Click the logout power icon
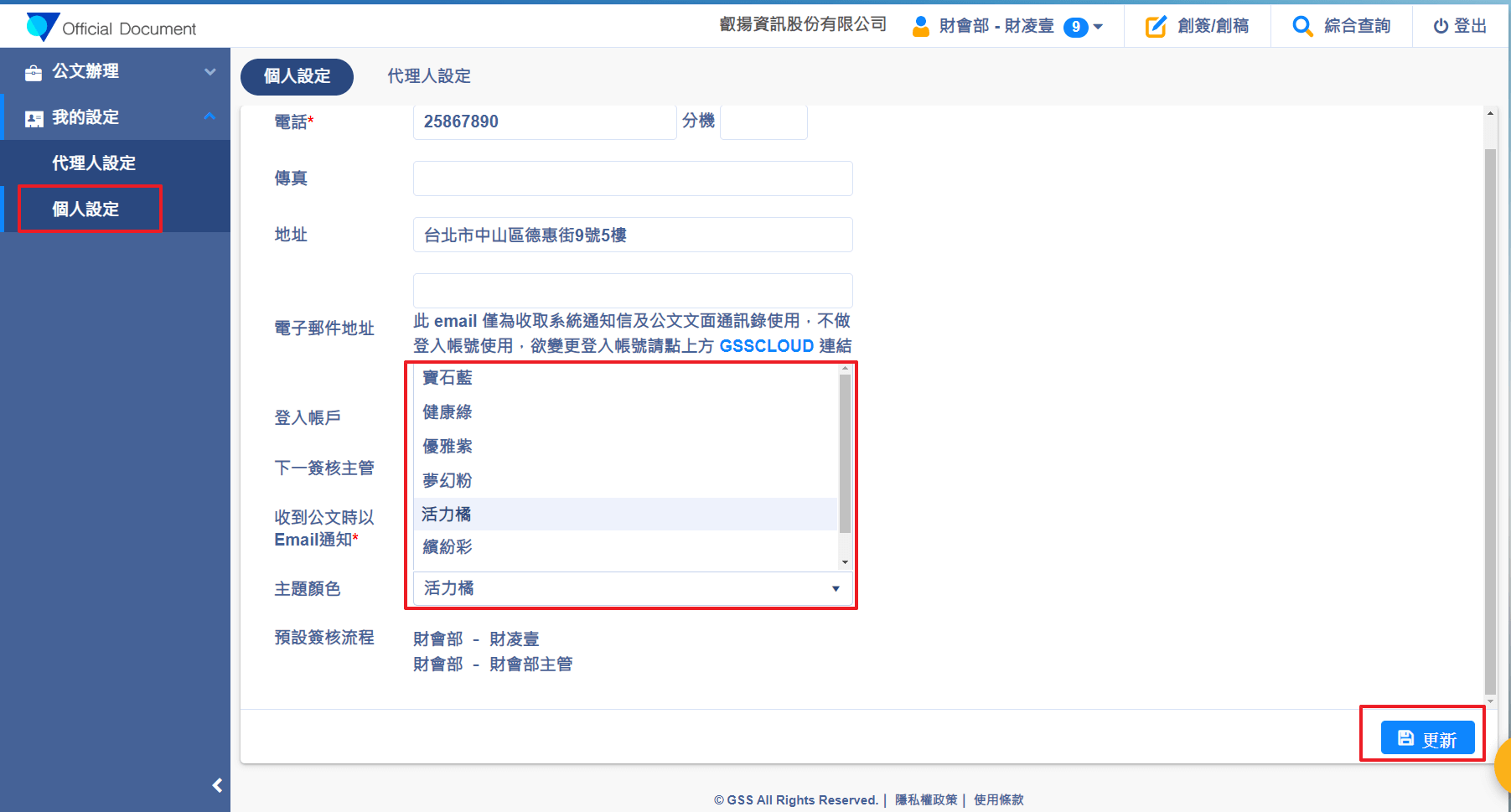The width and height of the screenshot is (1511, 812). [1441, 27]
